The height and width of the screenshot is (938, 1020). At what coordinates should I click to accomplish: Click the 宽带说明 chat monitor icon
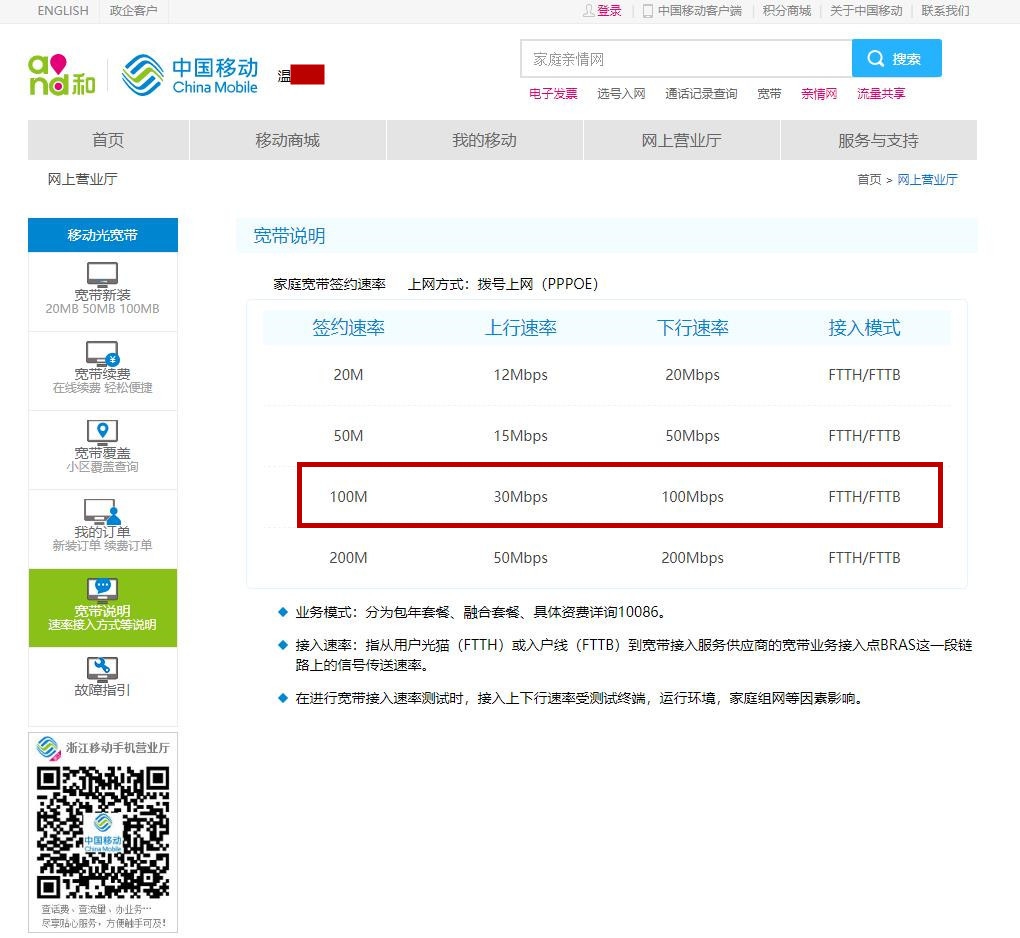102,590
